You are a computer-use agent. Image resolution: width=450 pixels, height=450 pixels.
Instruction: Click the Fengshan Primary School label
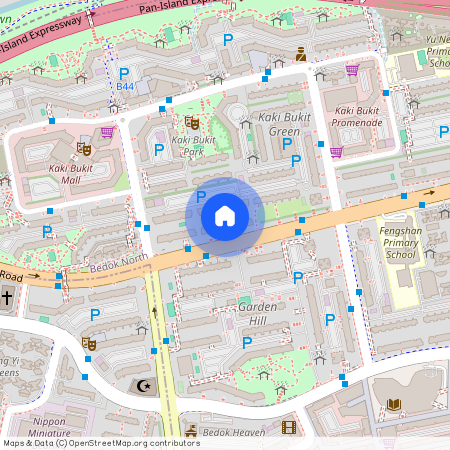click(x=401, y=243)
